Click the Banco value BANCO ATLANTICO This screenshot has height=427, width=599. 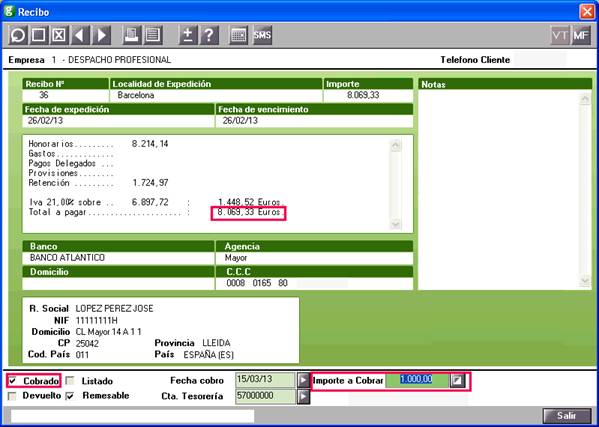pyautogui.click(x=67, y=258)
